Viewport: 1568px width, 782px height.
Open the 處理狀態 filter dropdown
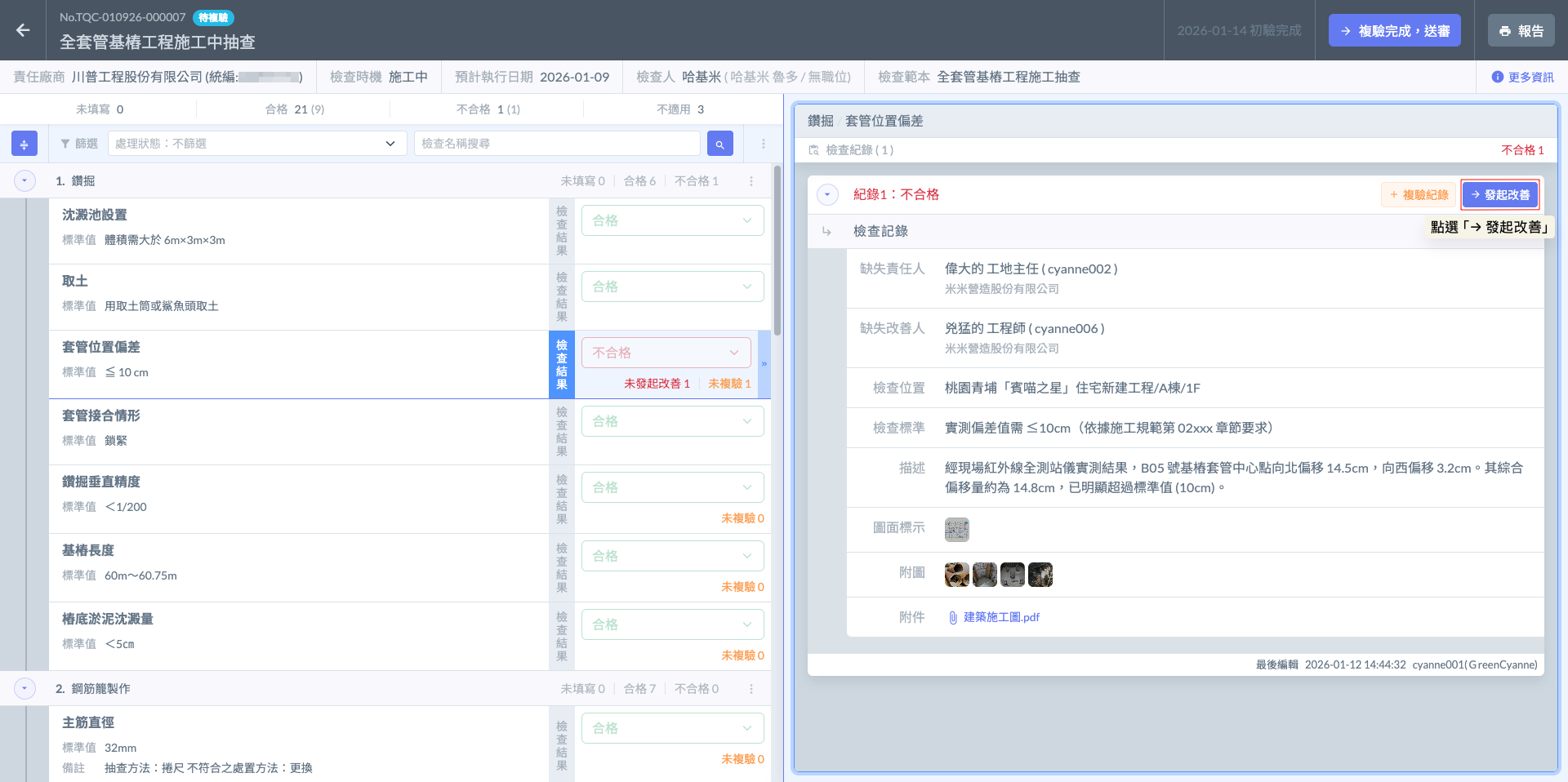pos(256,144)
